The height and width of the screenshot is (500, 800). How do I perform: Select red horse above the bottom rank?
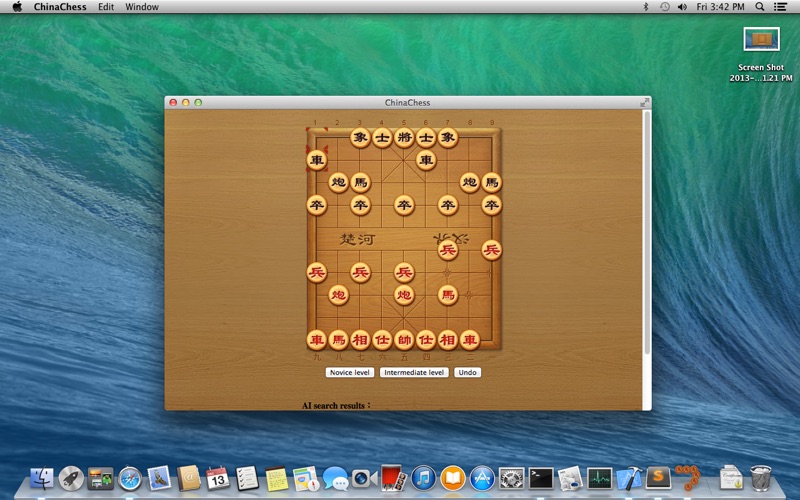pyautogui.click(x=448, y=295)
